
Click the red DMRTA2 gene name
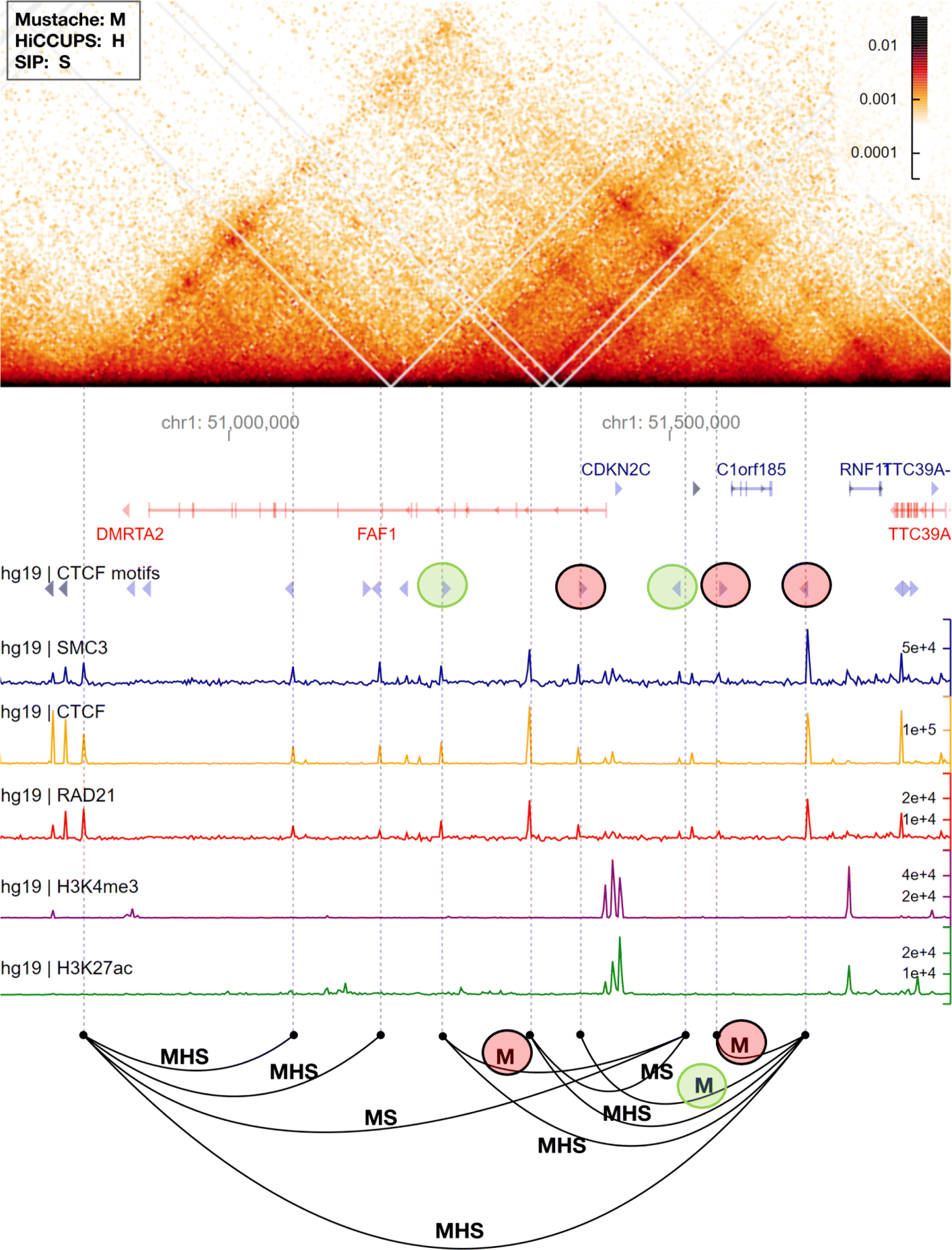(130, 534)
